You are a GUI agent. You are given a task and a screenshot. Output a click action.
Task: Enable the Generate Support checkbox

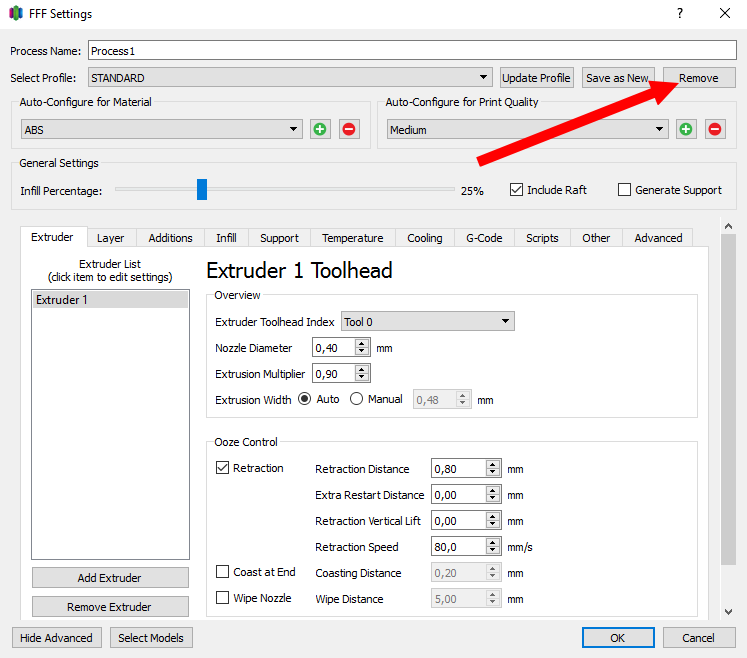[625, 190]
